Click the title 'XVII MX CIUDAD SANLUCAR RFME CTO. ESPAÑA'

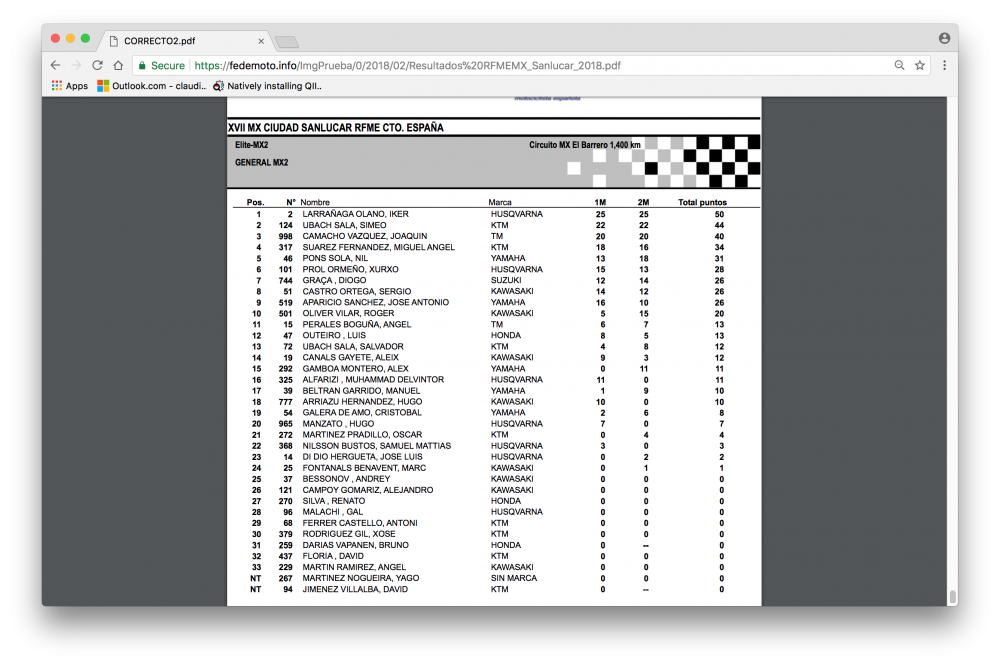(335, 128)
